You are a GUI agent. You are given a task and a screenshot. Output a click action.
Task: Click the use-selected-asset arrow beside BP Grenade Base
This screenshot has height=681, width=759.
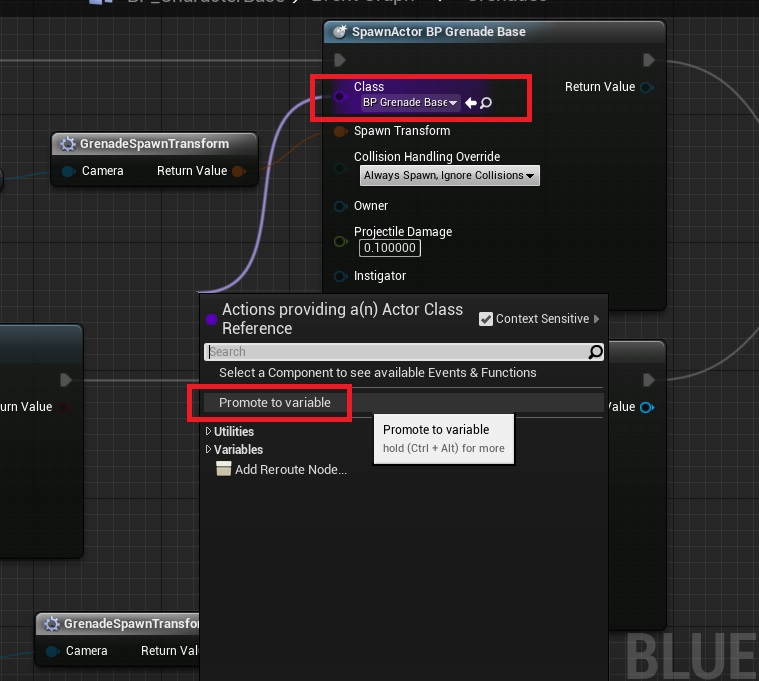point(471,103)
